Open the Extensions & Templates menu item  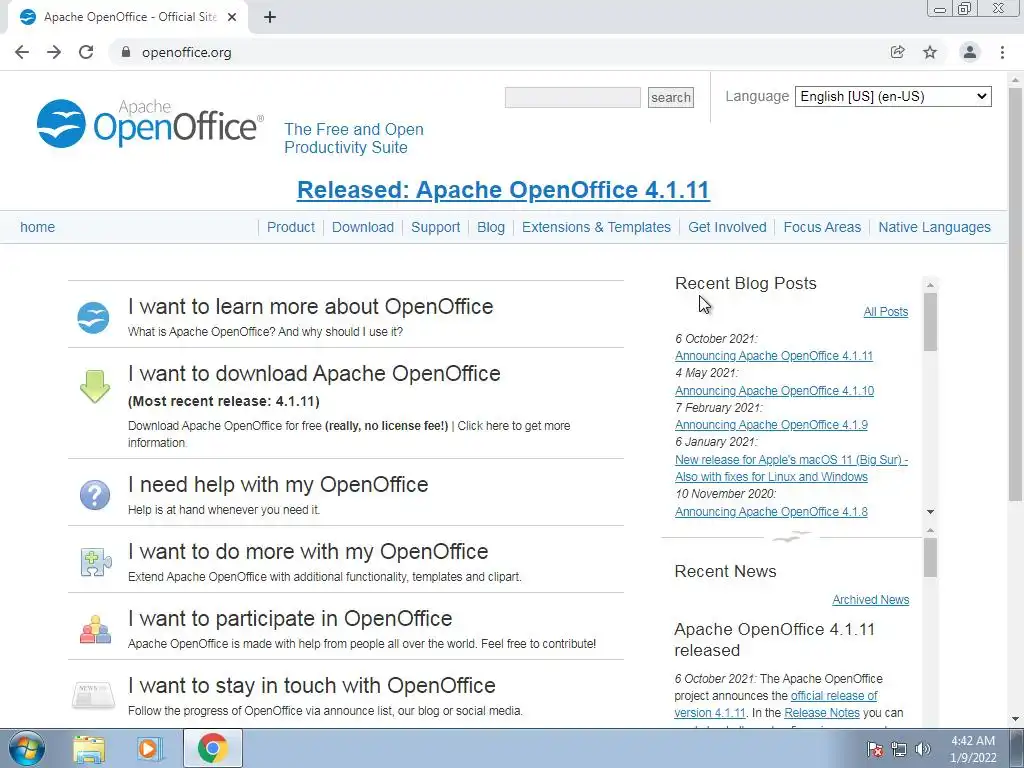596,227
